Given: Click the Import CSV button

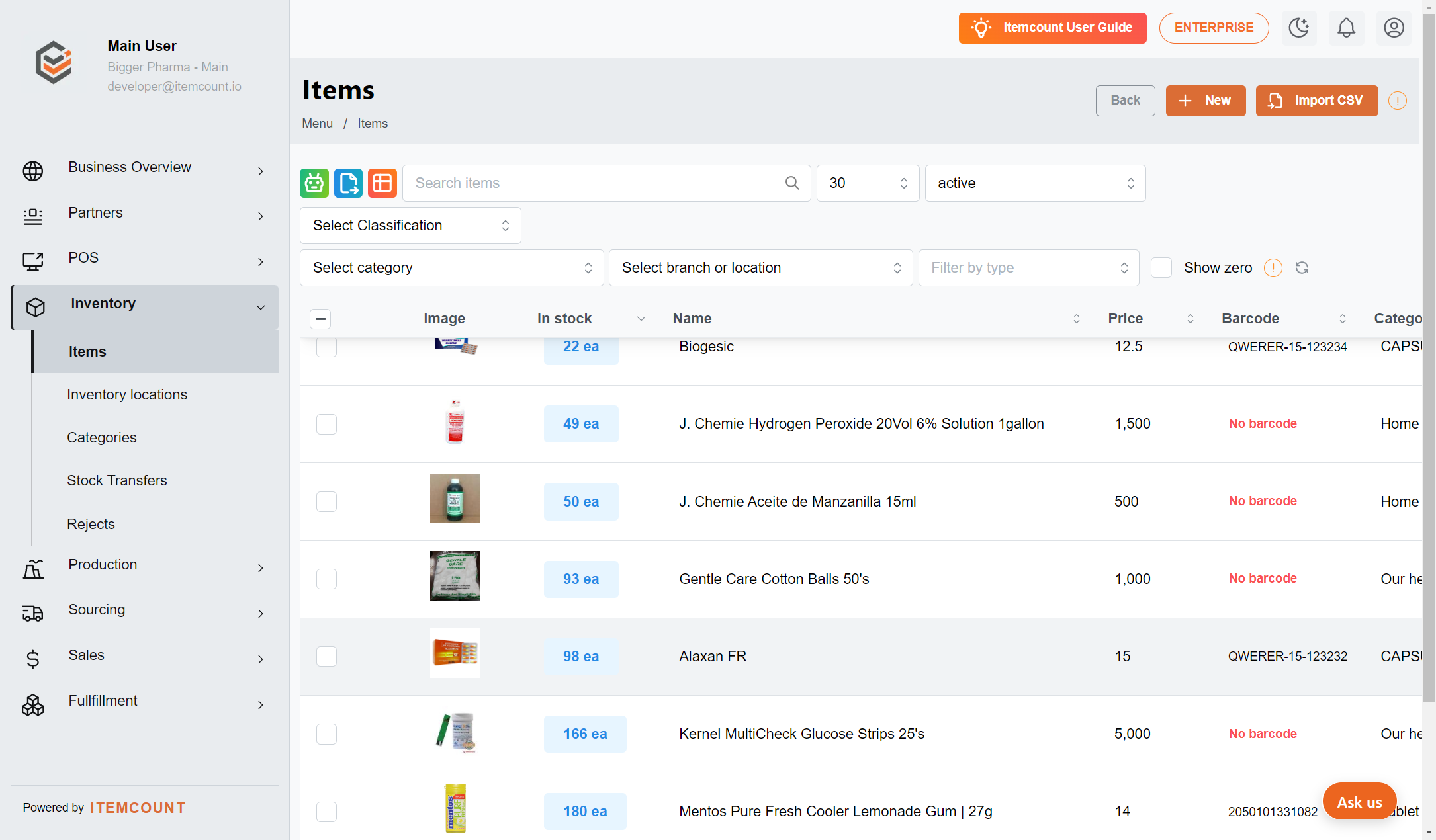Looking at the screenshot, I should coord(1317,101).
